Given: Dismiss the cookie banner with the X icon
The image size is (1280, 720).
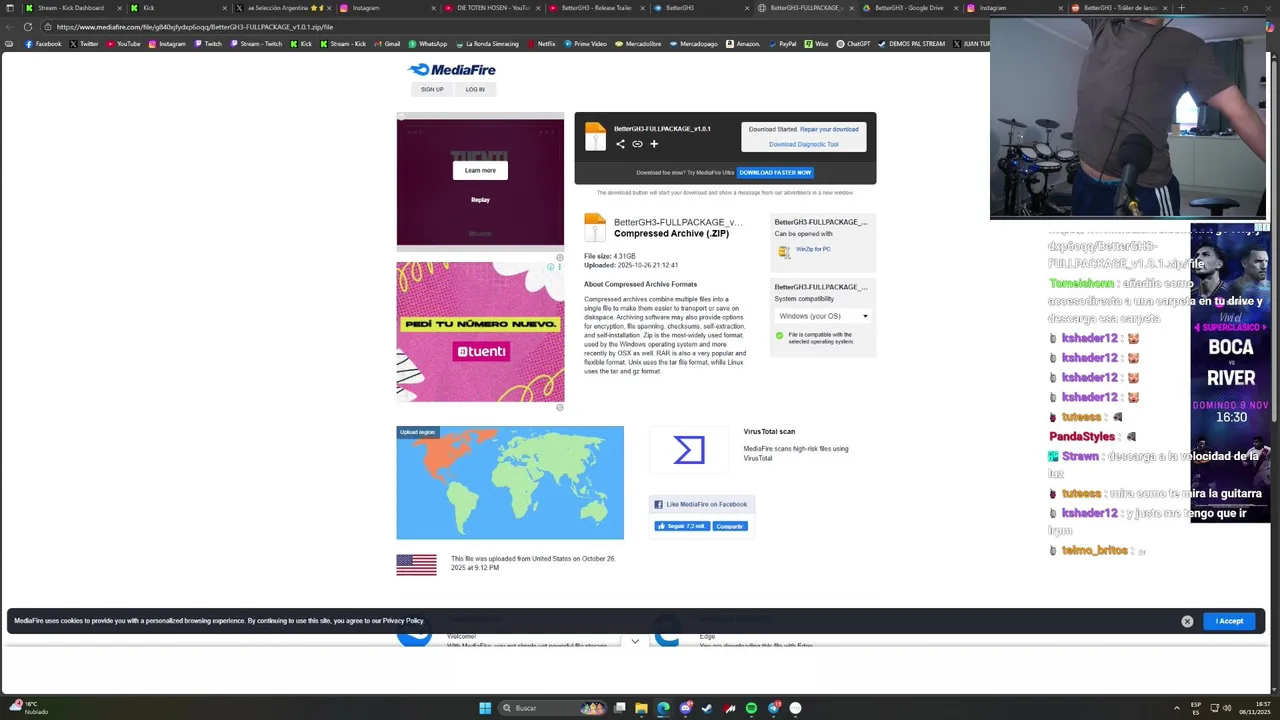Looking at the screenshot, I should (1187, 621).
